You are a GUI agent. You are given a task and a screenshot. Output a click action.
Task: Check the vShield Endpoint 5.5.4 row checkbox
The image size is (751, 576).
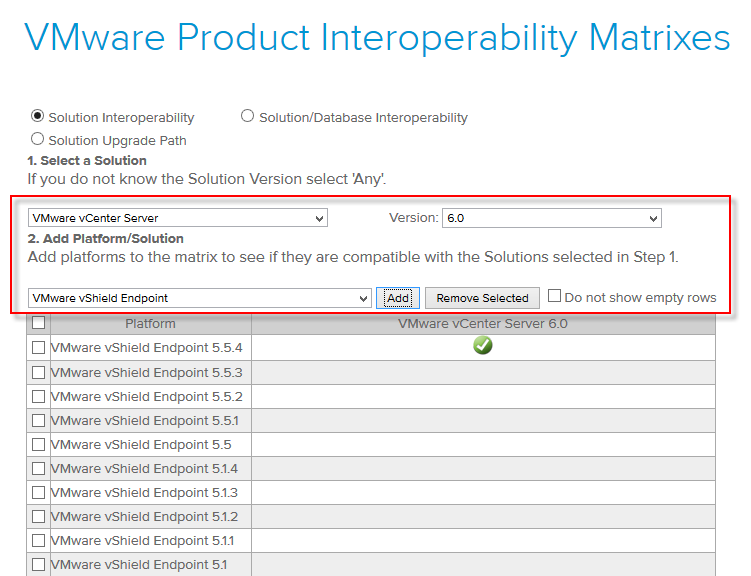tap(38, 348)
